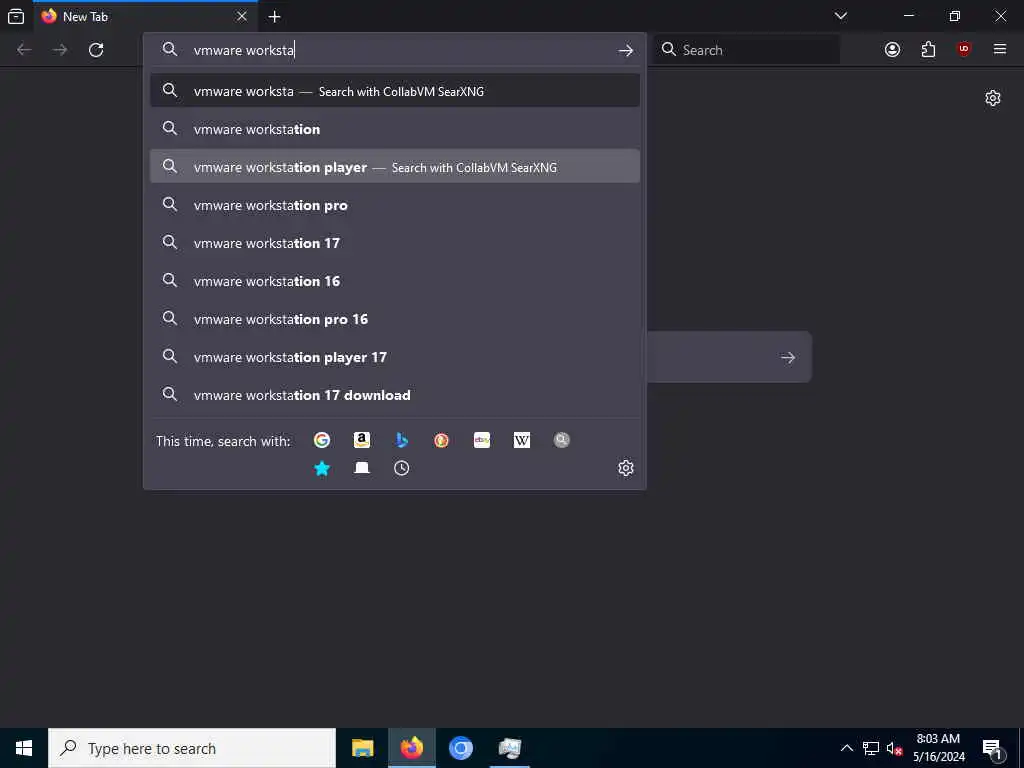Viewport: 1024px width, 768px height.
Task: Click the New Tab page search arrow
Action: click(788, 357)
